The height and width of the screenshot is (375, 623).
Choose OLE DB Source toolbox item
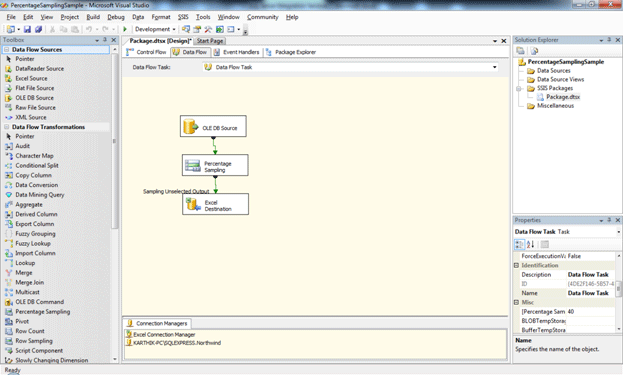point(34,98)
